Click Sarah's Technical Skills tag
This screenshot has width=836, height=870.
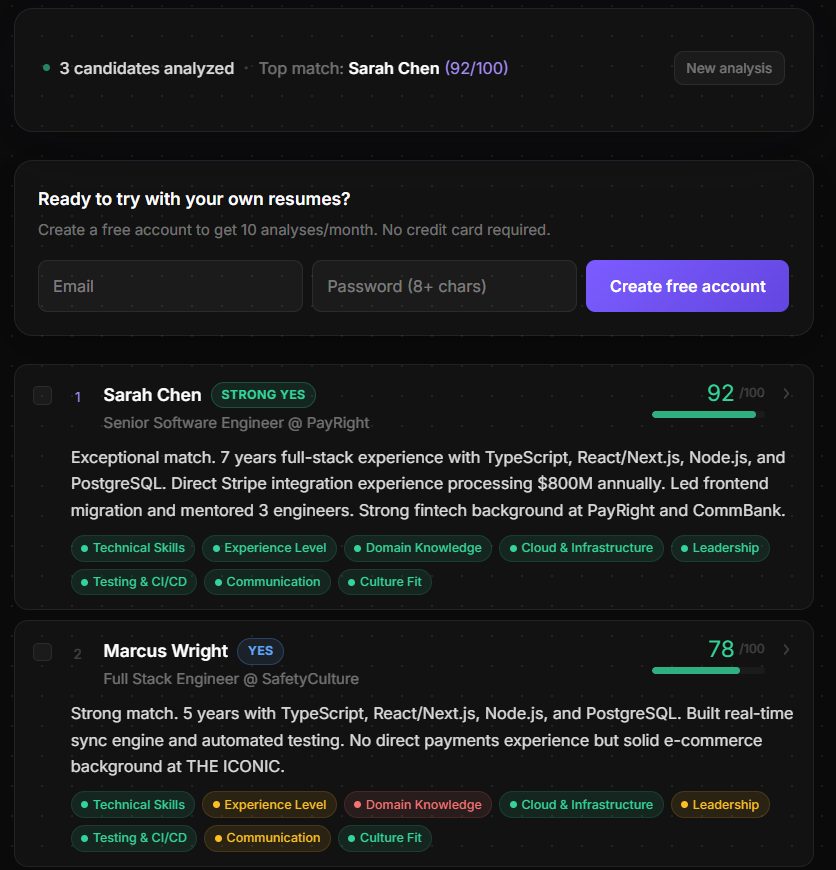coord(133,548)
